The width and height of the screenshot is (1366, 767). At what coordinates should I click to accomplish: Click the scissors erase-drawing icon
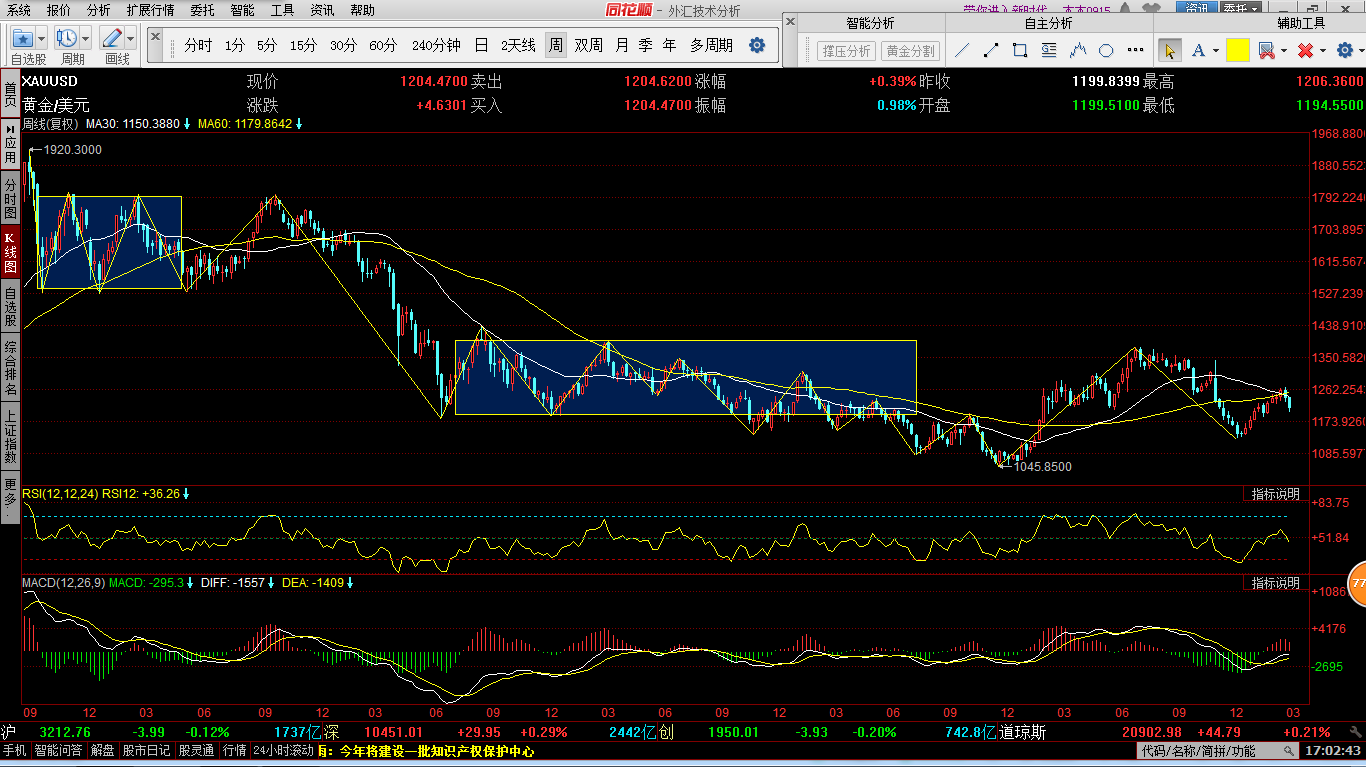[1266, 50]
